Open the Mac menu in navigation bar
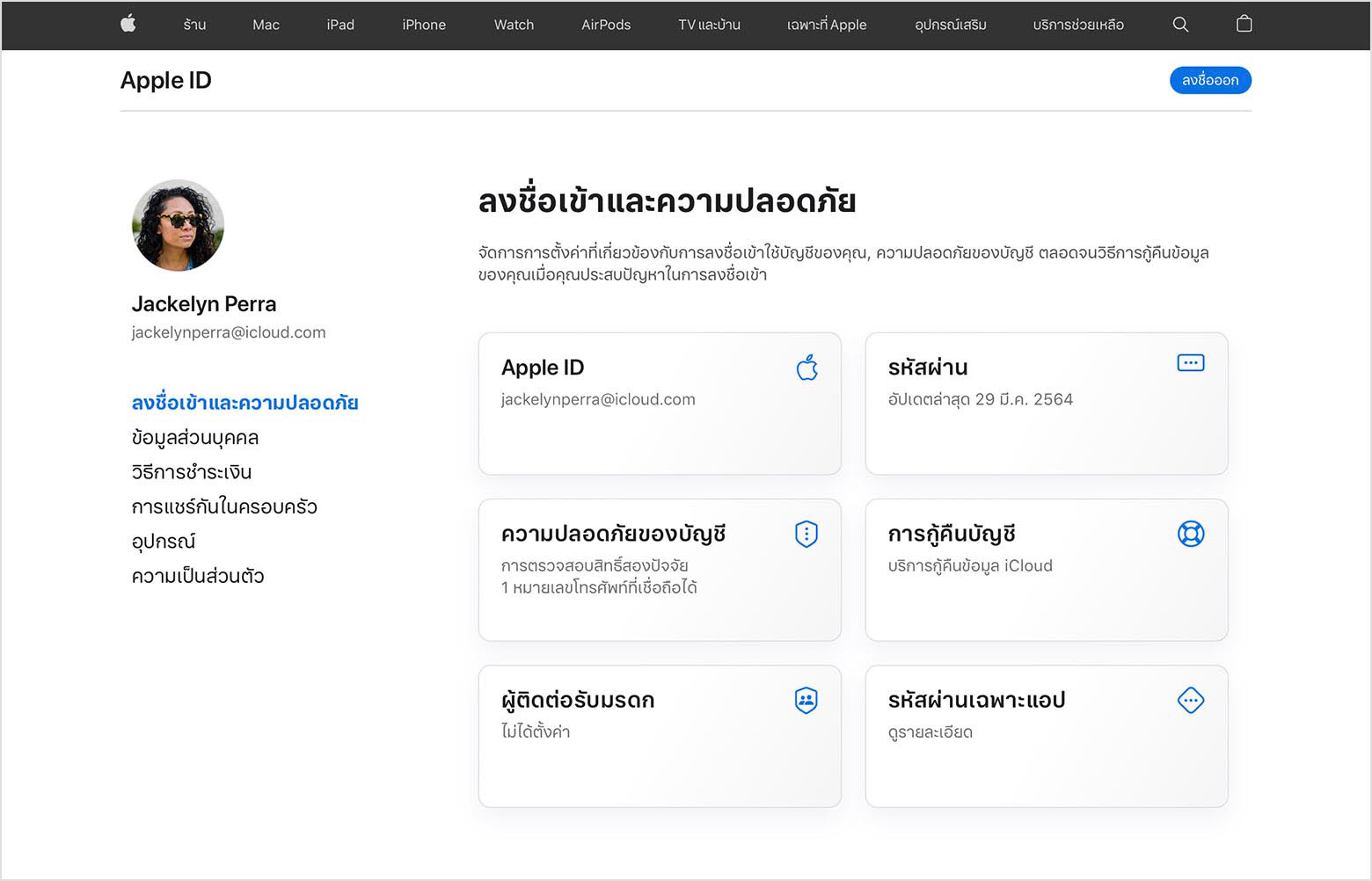 [x=266, y=25]
